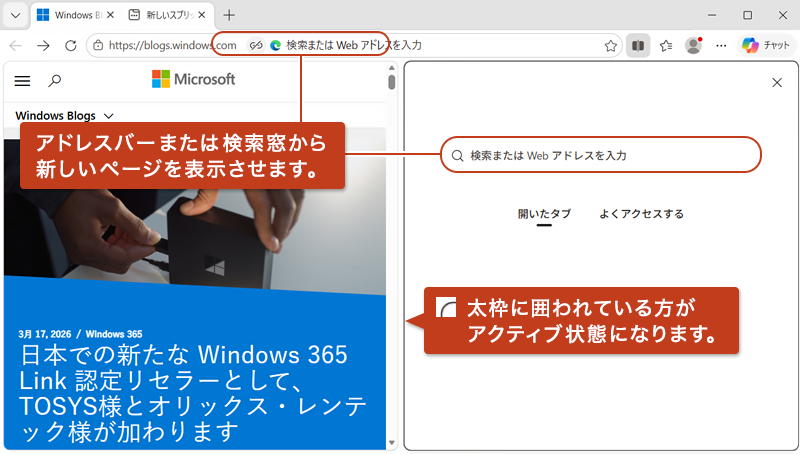Toggle the split screen button

[x=638, y=45]
